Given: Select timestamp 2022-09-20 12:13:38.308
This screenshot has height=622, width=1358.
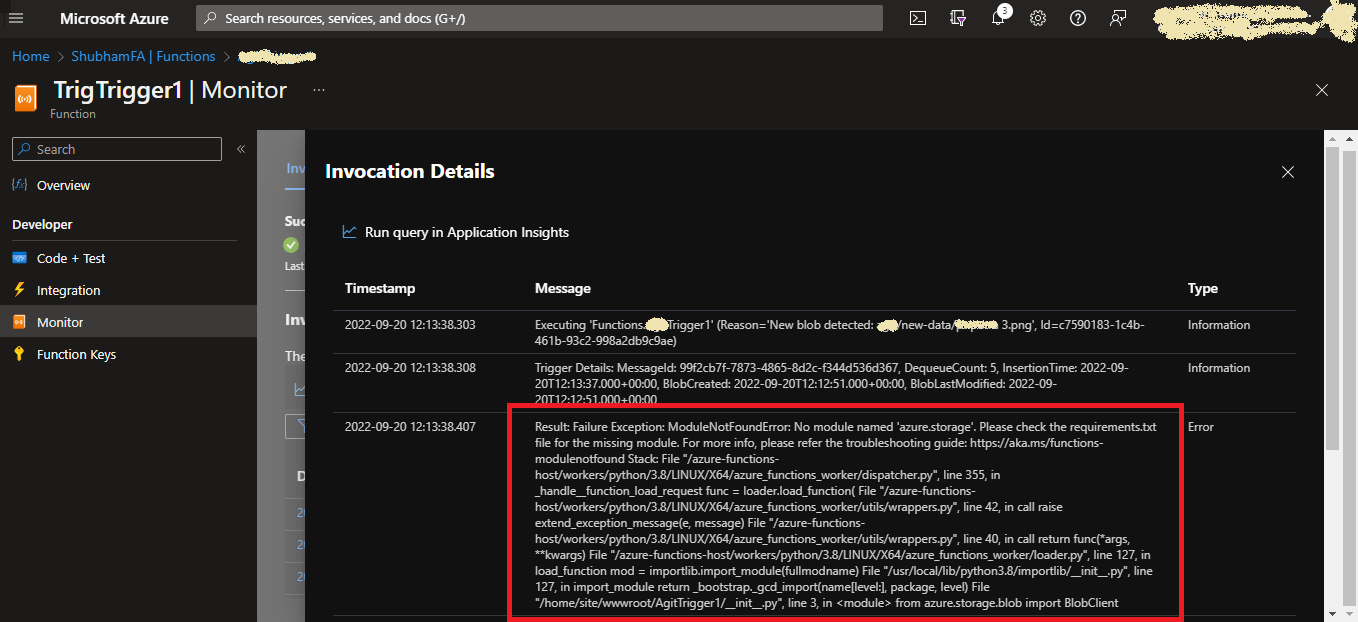Looking at the screenshot, I should click(410, 368).
